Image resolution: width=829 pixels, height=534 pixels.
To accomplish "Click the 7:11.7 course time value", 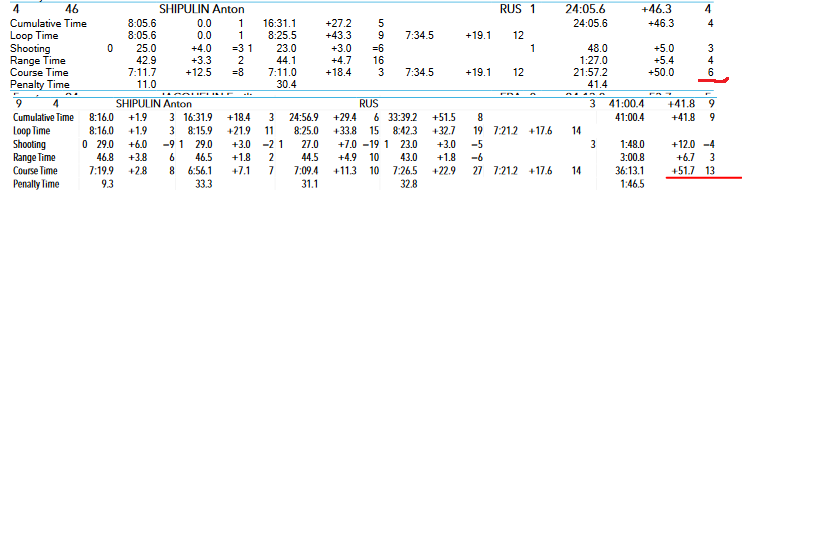I will coord(142,73).
